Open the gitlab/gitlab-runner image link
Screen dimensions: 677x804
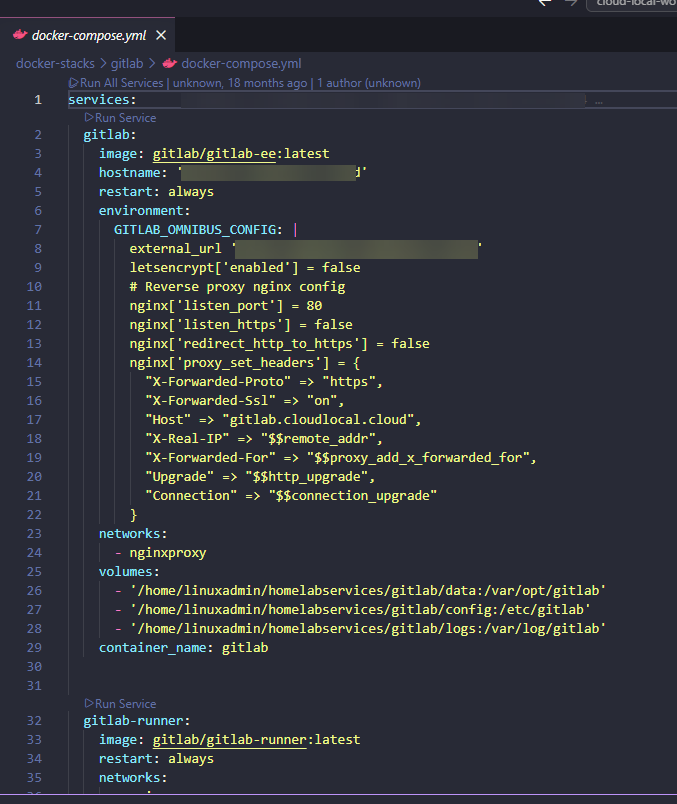[229, 740]
